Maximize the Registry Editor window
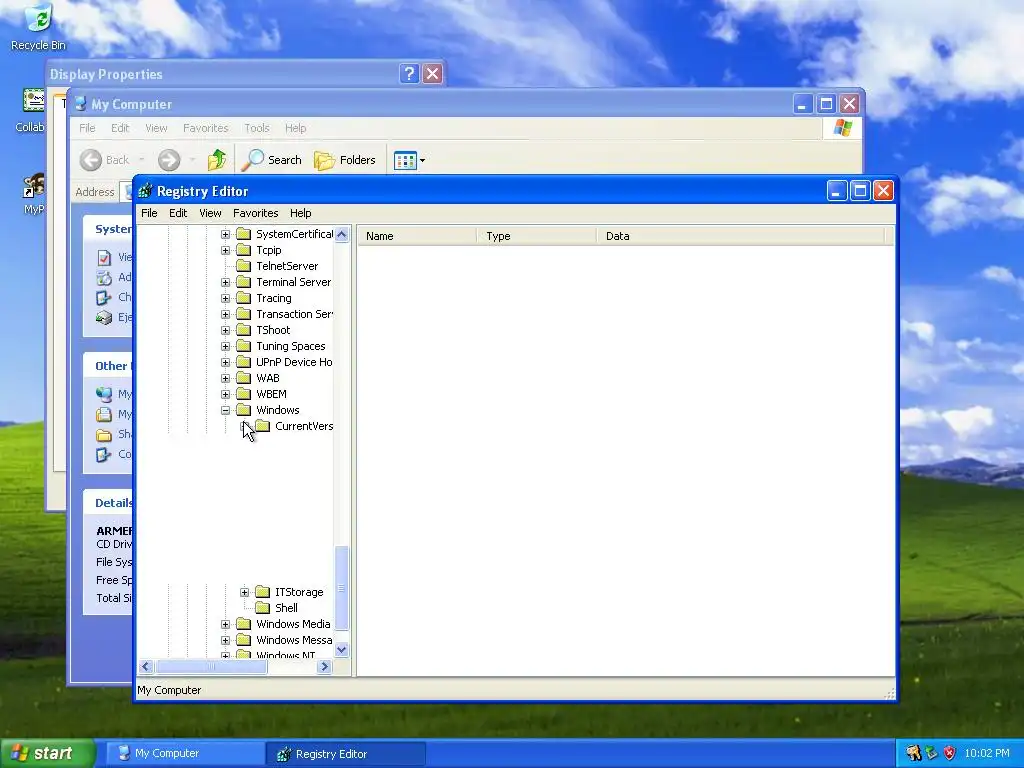 pyautogui.click(x=860, y=191)
